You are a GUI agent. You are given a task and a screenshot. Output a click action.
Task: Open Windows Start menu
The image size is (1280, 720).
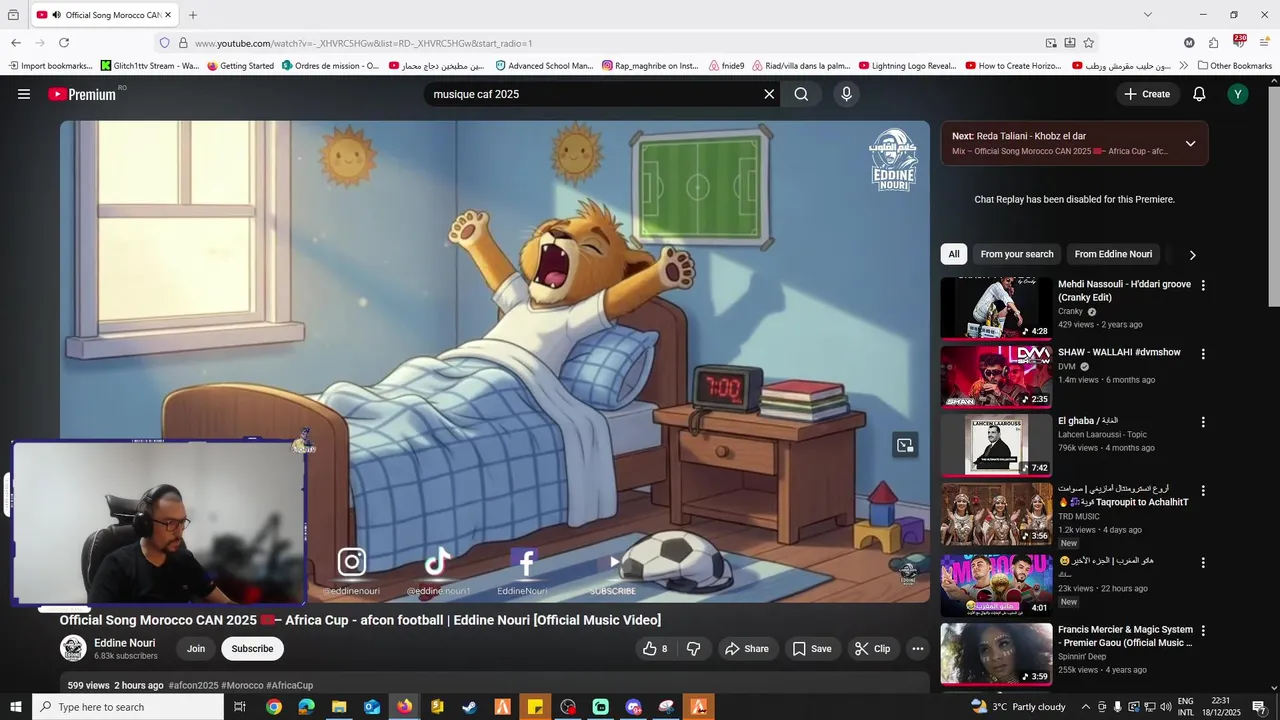pyautogui.click(x=16, y=707)
